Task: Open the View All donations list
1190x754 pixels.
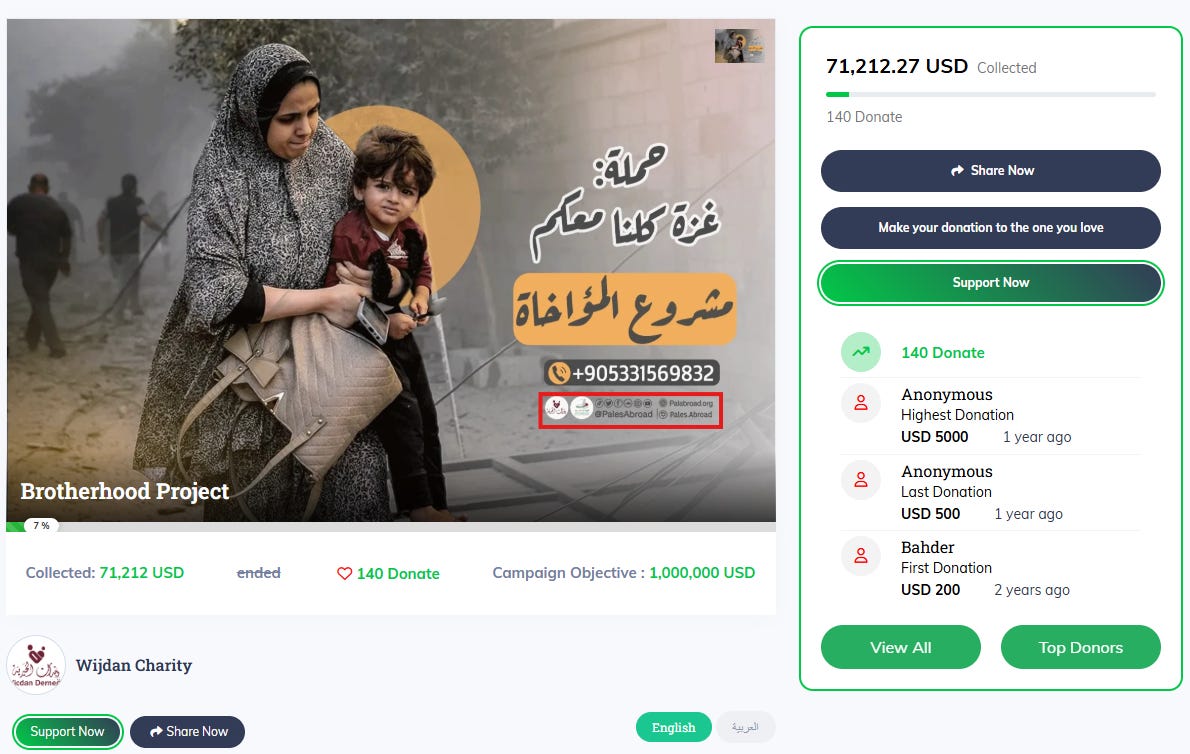Action: tap(901, 647)
